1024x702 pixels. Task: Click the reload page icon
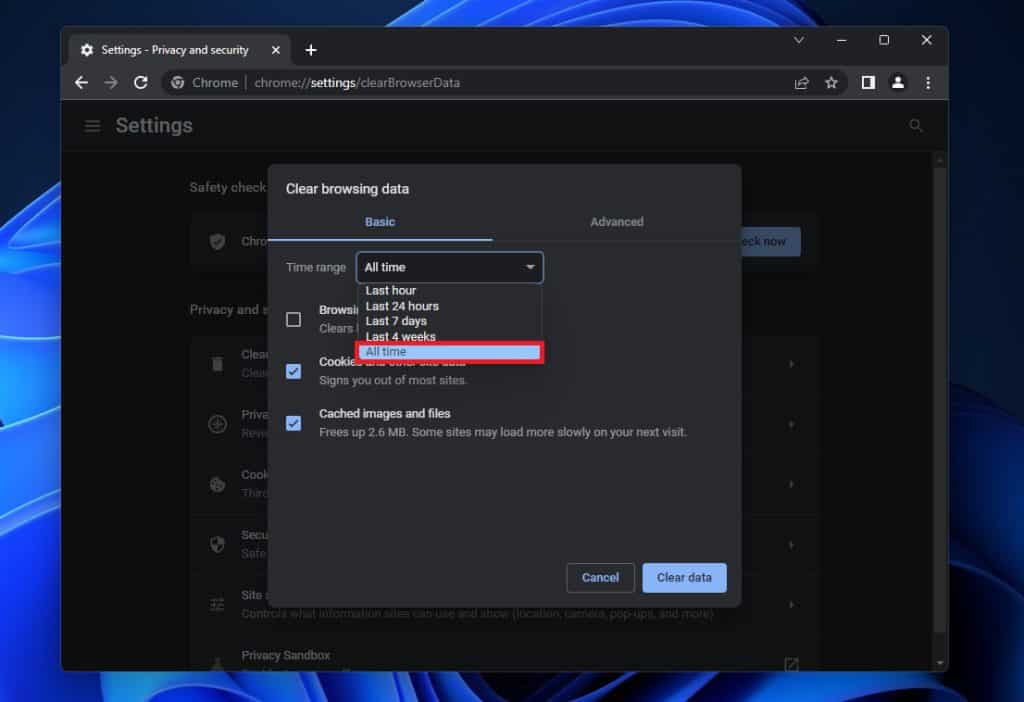pos(140,82)
